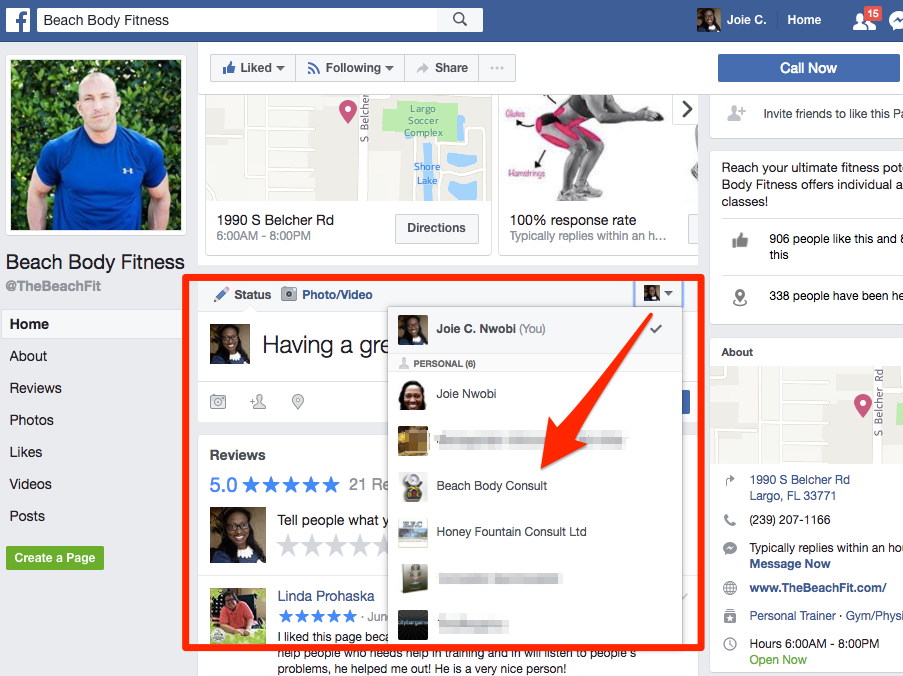Click the 100% response rate text
This screenshot has height=676, width=903.
[x=572, y=220]
